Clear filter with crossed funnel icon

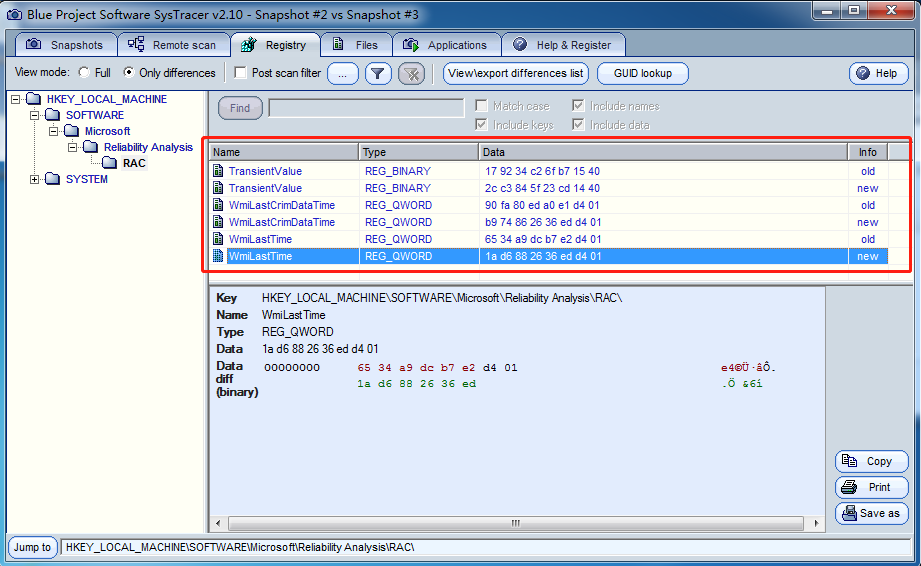pos(411,73)
